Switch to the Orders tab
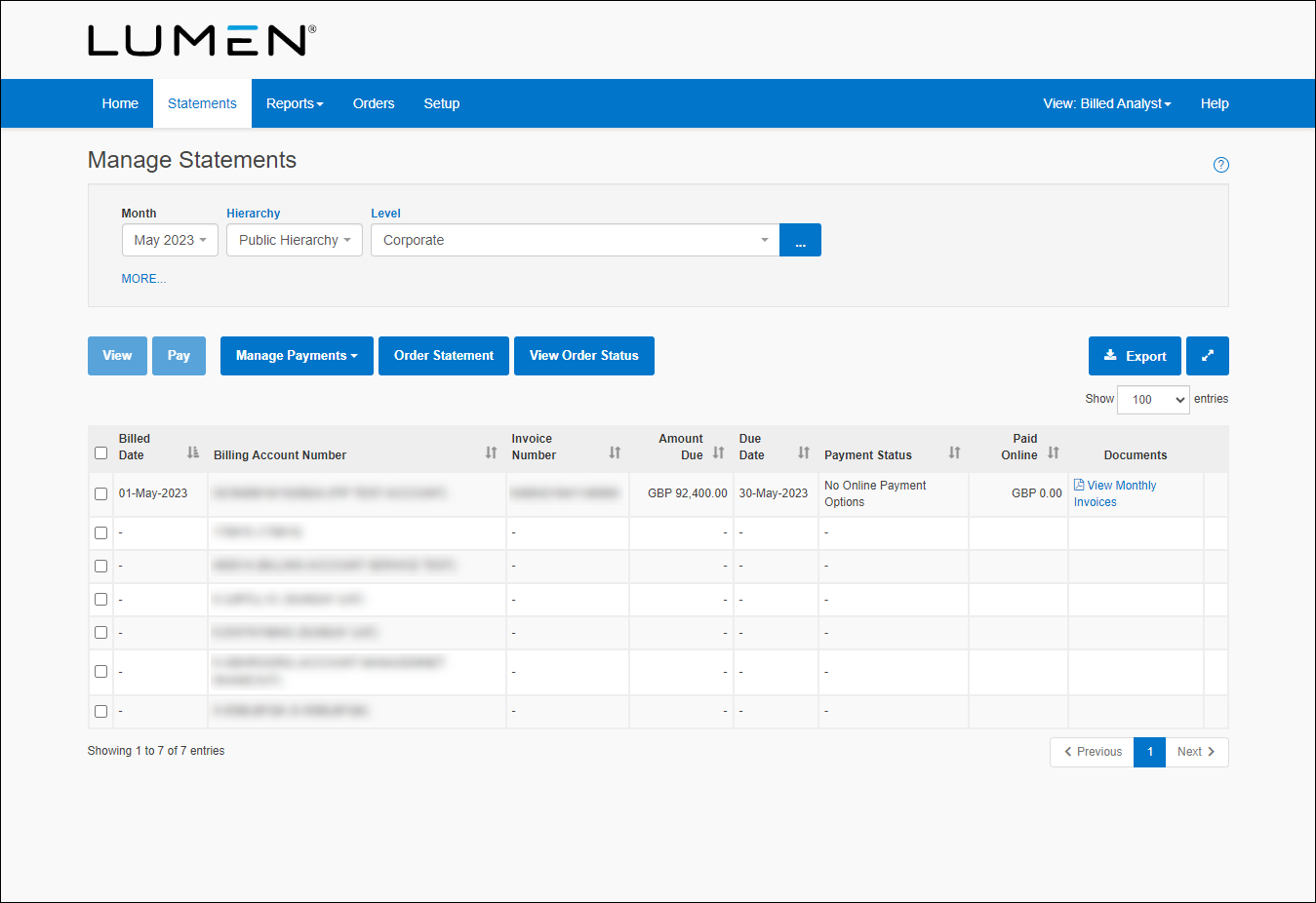 [374, 103]
